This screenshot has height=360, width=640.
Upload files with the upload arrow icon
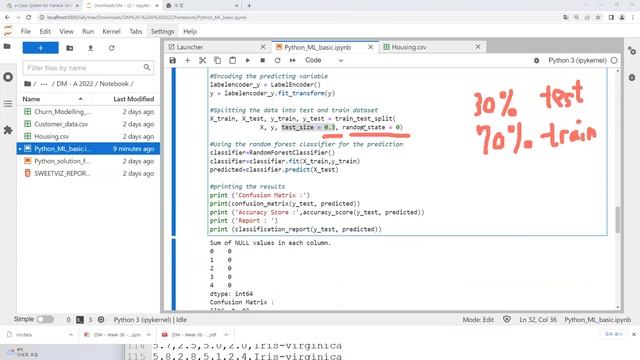[x=91, y=48]
